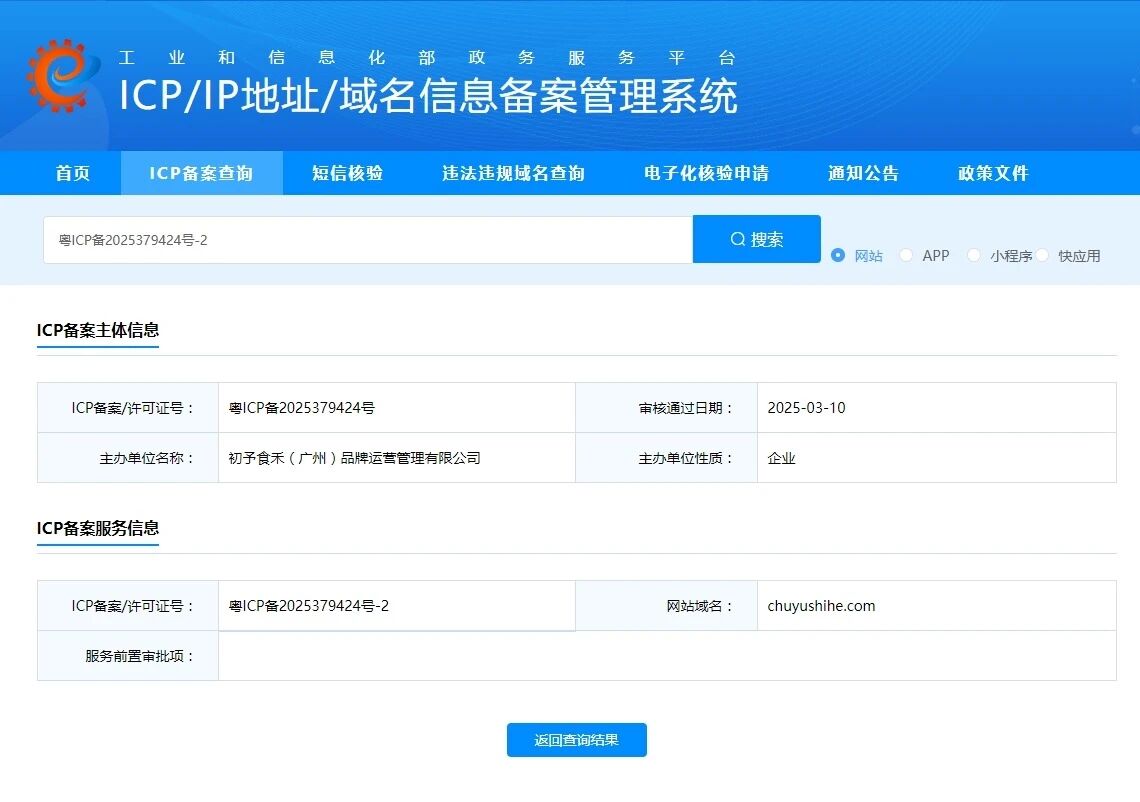Select the APP radio option
This screenshot has width=1140, height=802.
[906, 255]
